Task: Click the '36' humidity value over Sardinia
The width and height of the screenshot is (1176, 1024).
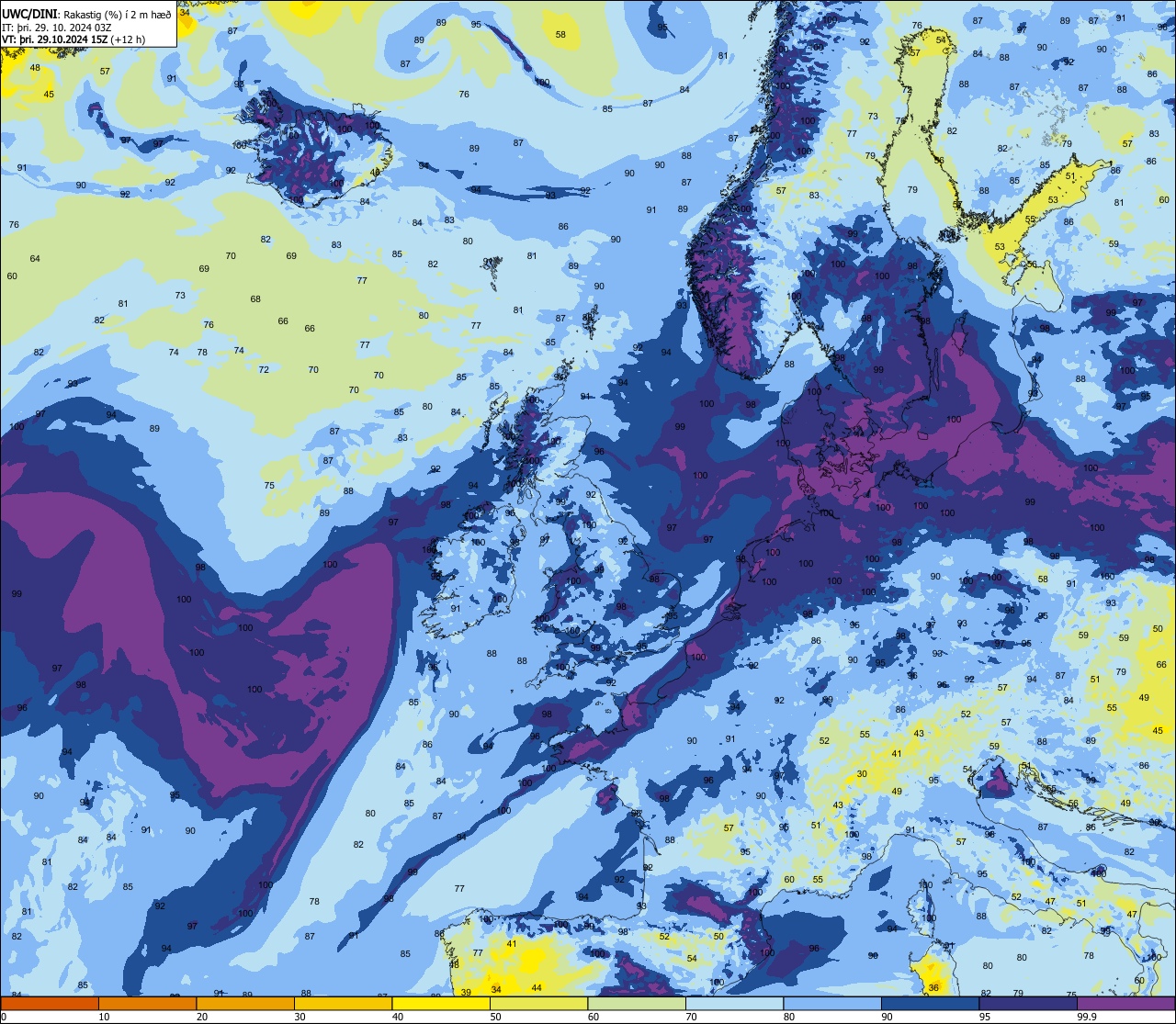Action: click(x=933, y=988)
